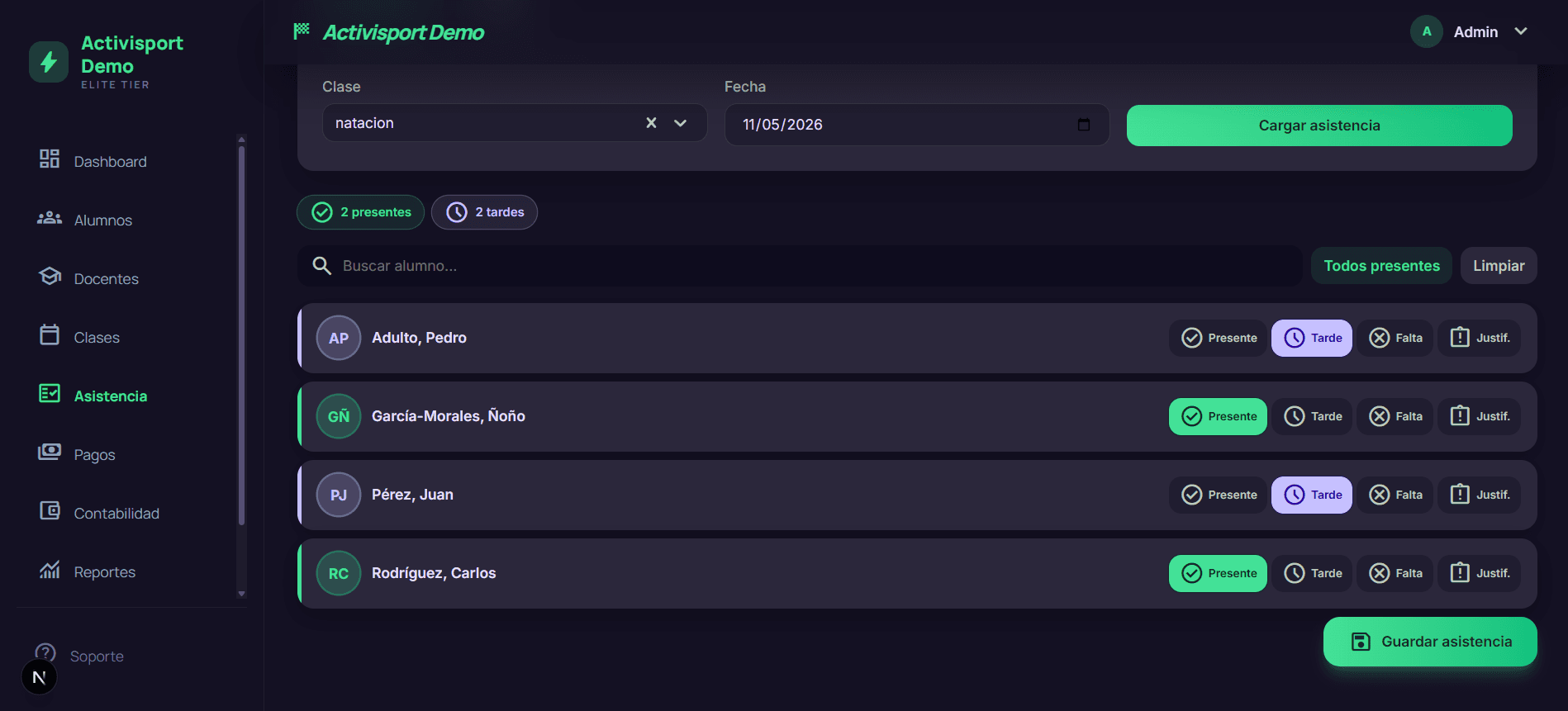Click the name Adulto, Pedro

coord(419,338)
